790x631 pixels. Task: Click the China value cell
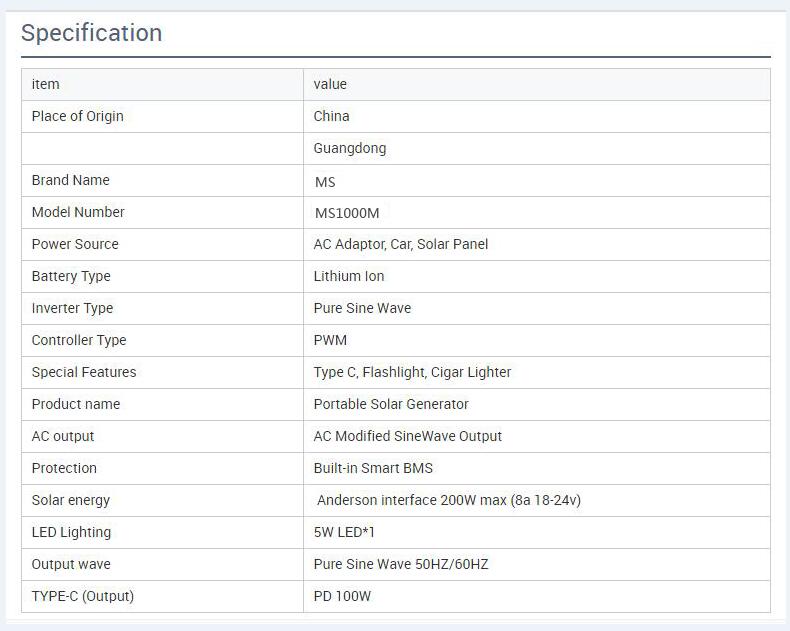pyautogui.click(x=537, y=116)
